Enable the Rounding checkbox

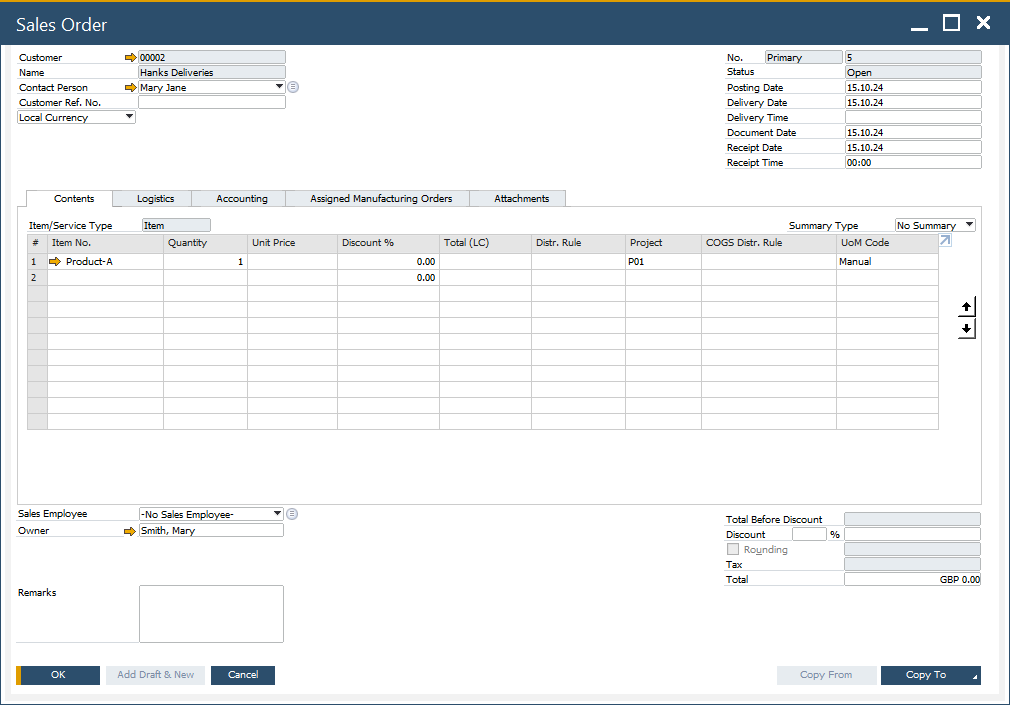733,549
